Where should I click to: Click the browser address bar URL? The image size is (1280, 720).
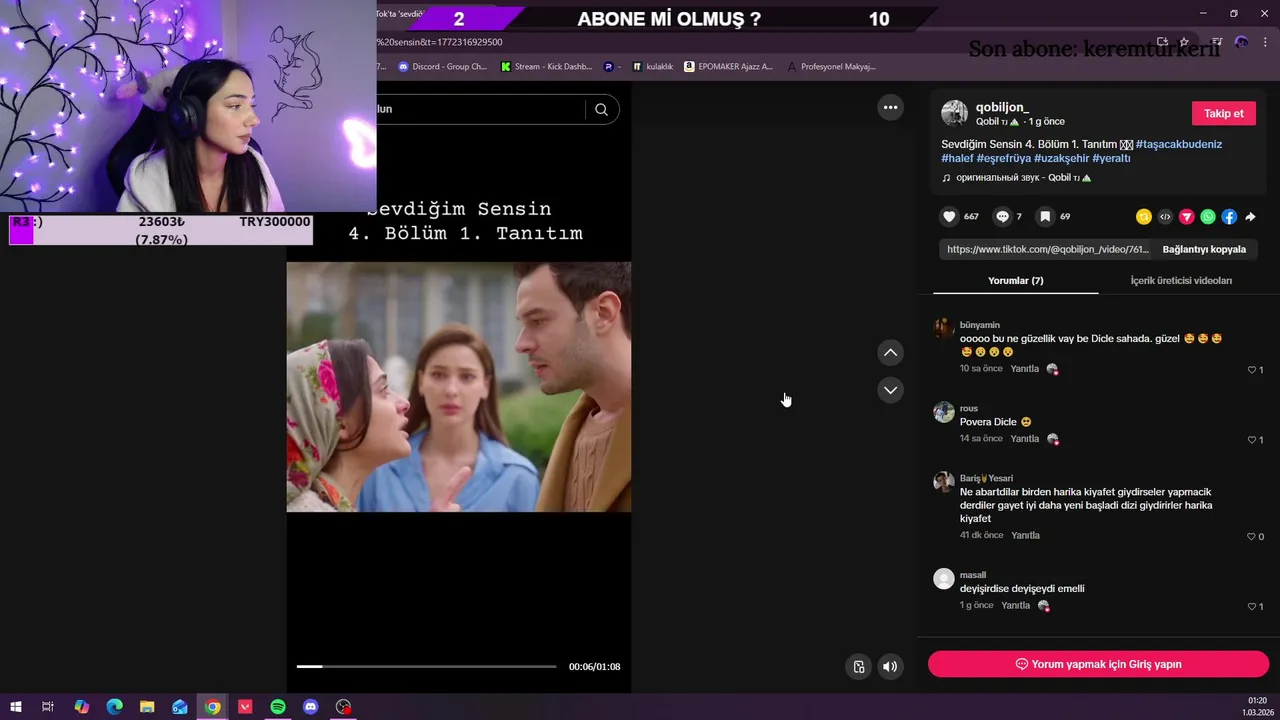tap(440, 42)
